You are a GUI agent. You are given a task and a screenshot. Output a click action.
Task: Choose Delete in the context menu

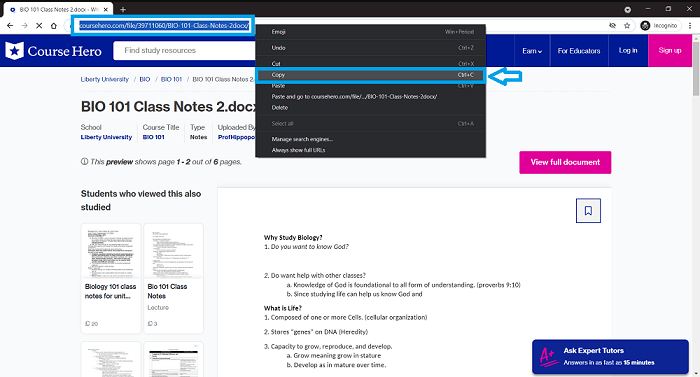click(x=370, y=108)
